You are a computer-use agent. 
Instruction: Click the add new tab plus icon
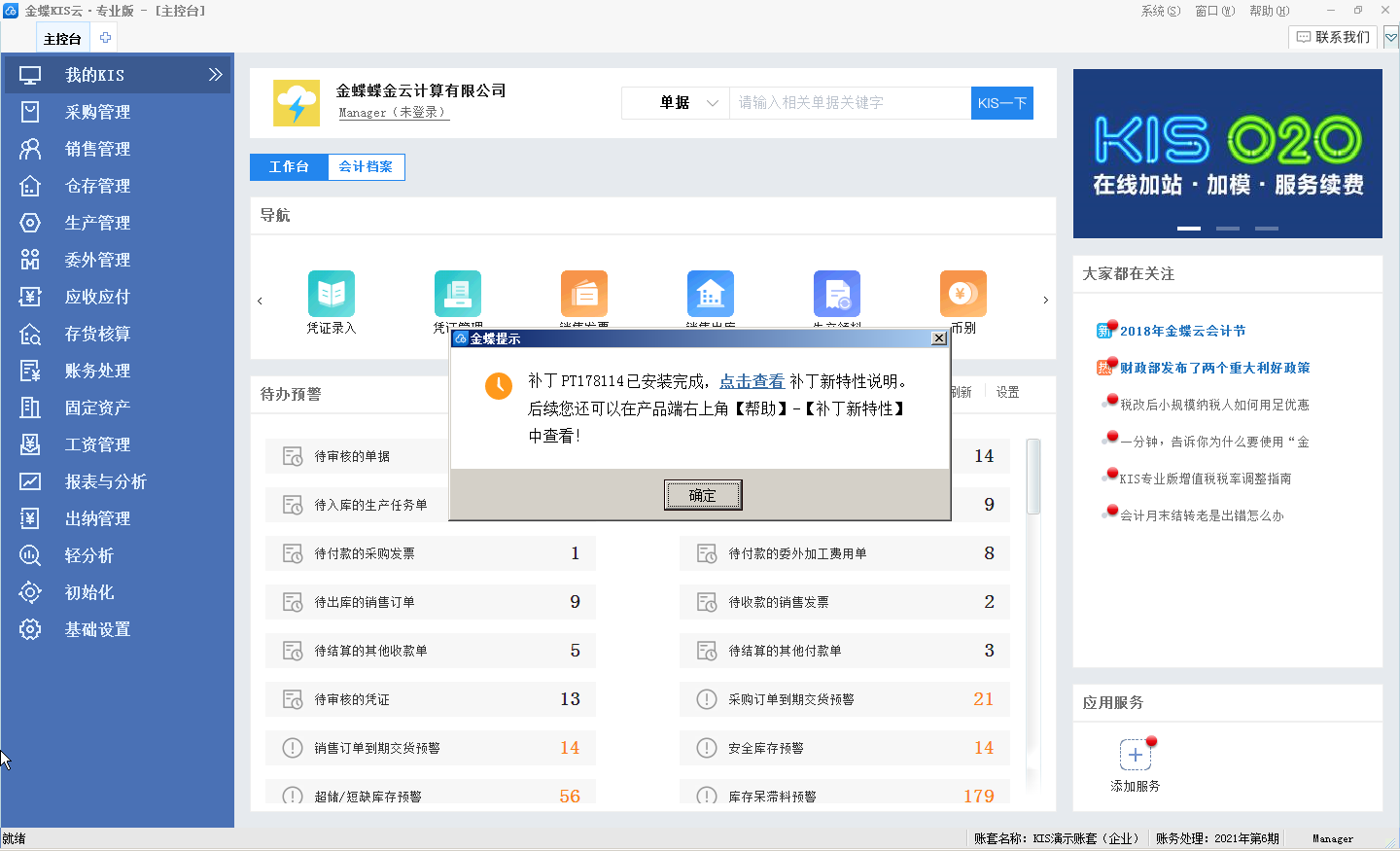[105, 38]
